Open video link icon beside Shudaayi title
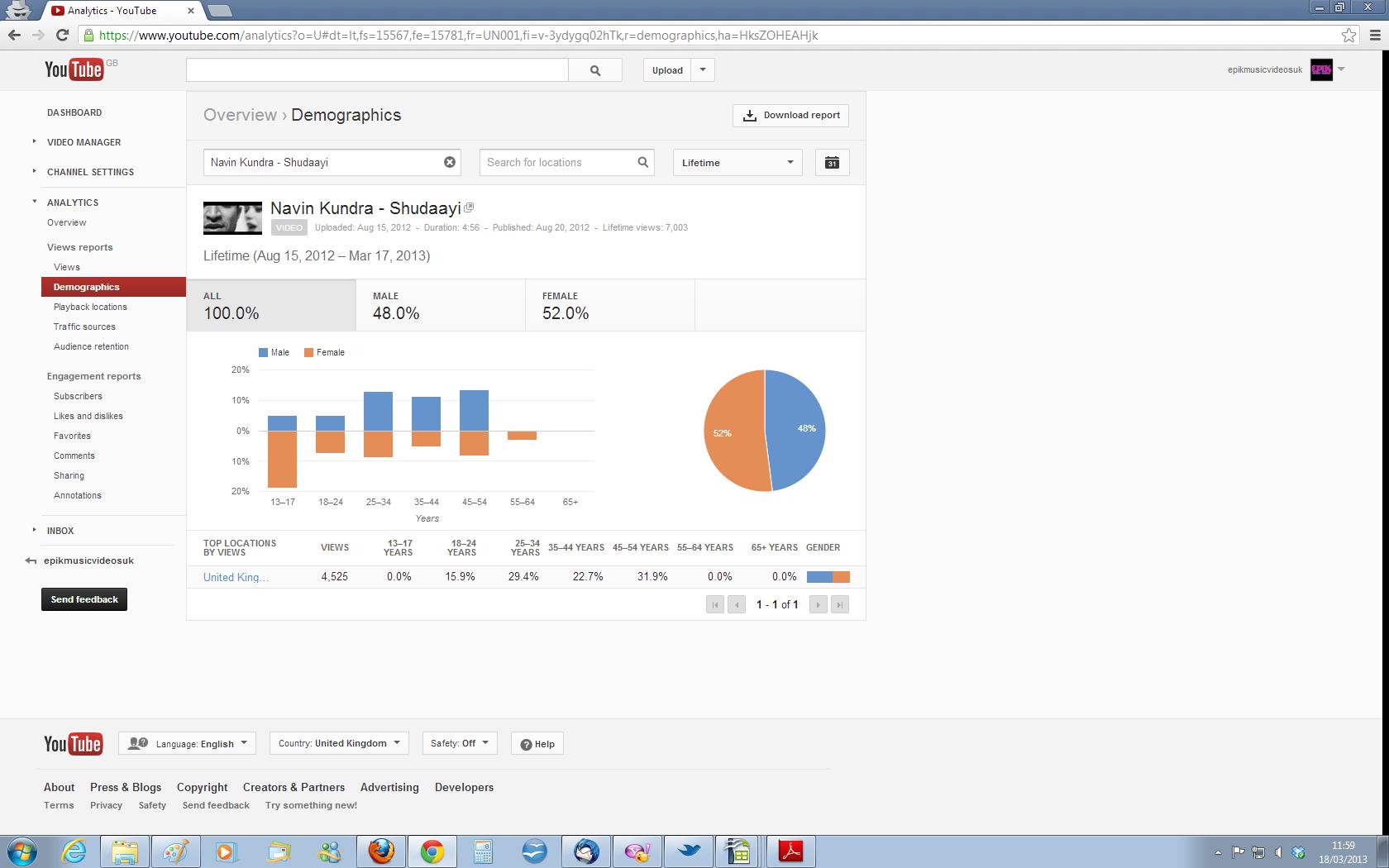Image resolution: width=1389 pixels, height=868 pixels. 469,207
